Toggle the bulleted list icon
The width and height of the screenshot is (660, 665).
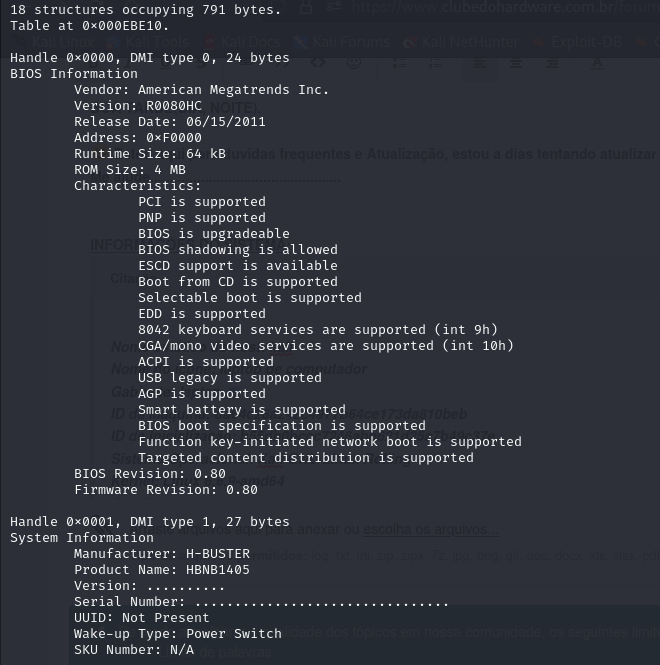tap(399, 63)
